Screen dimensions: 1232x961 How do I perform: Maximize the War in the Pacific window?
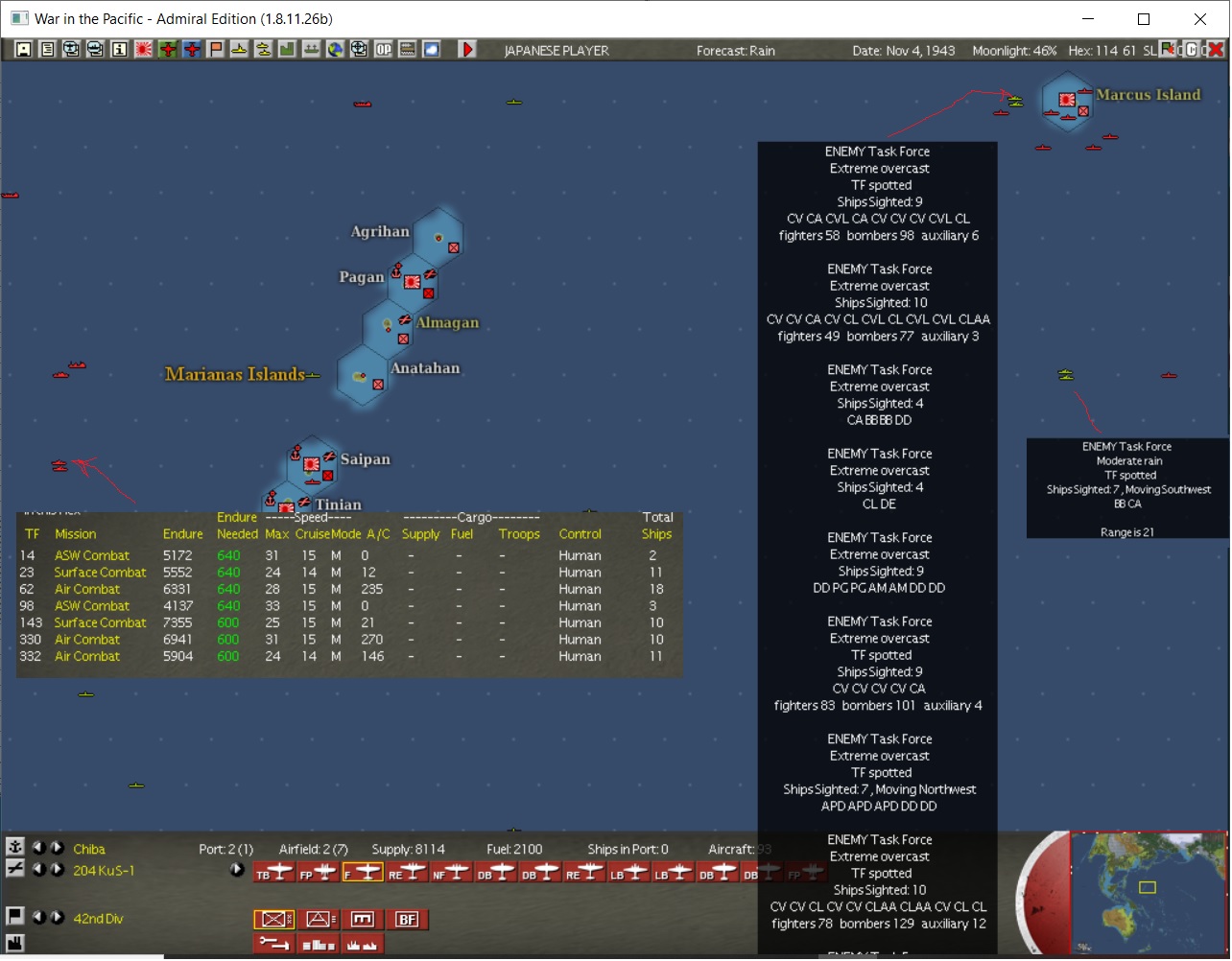tap(1144, 19)
